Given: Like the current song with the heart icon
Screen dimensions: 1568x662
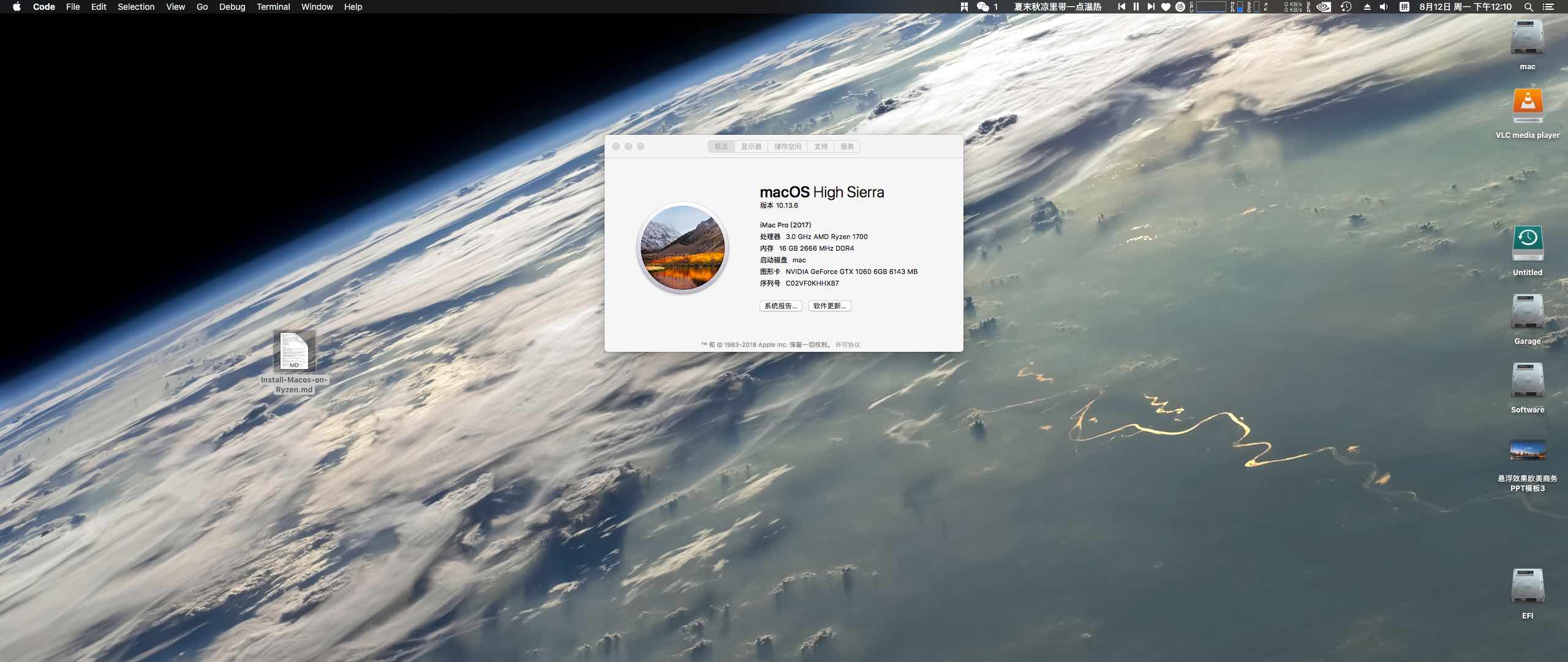Looking at the screenshot, I should click(1166, 7).
